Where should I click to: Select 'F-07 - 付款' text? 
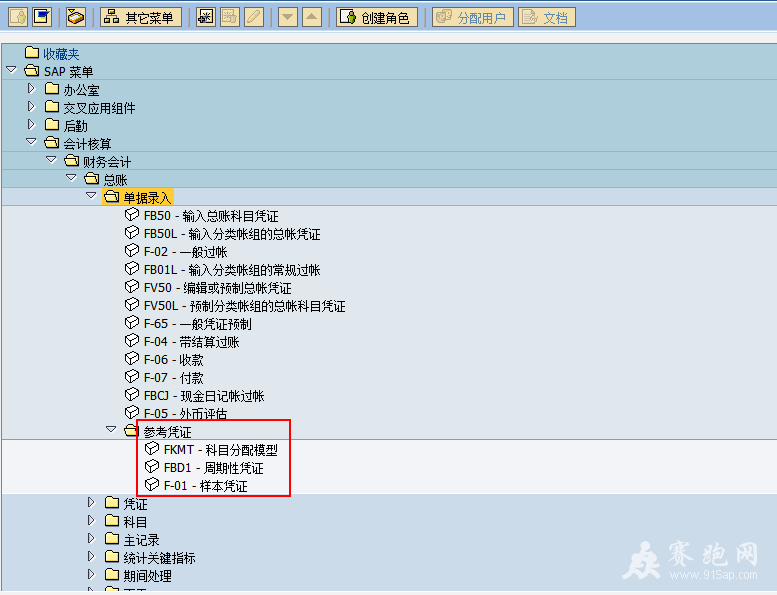(x=174, y=378)
